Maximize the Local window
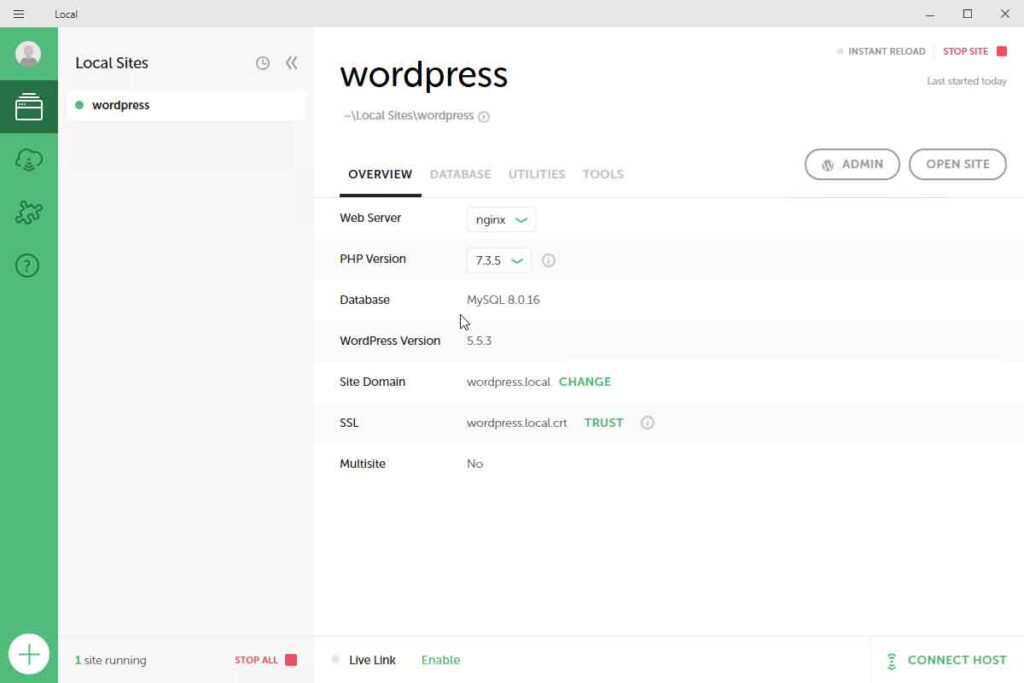The height and width of the screenshot is (683, 1024). coord(967,14)
